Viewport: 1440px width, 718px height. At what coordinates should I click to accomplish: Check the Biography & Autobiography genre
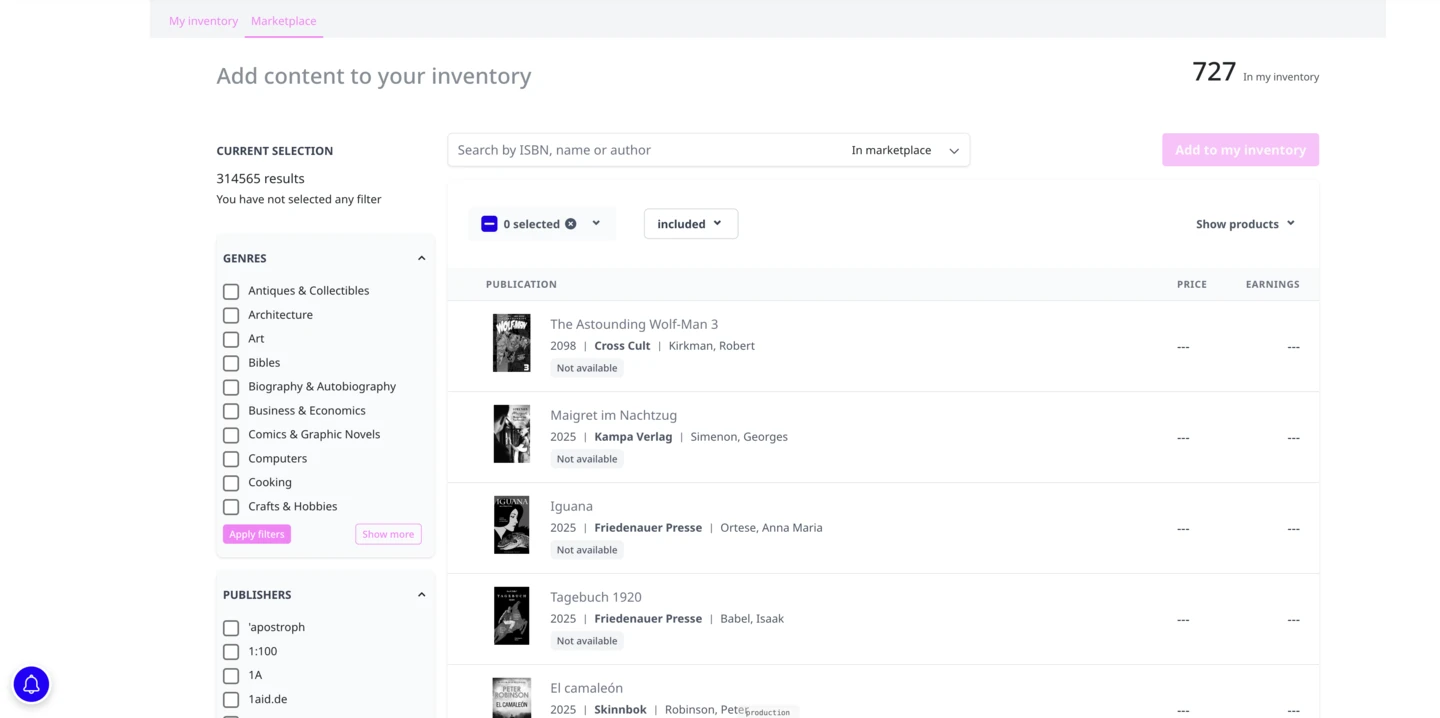pos(231,387)
